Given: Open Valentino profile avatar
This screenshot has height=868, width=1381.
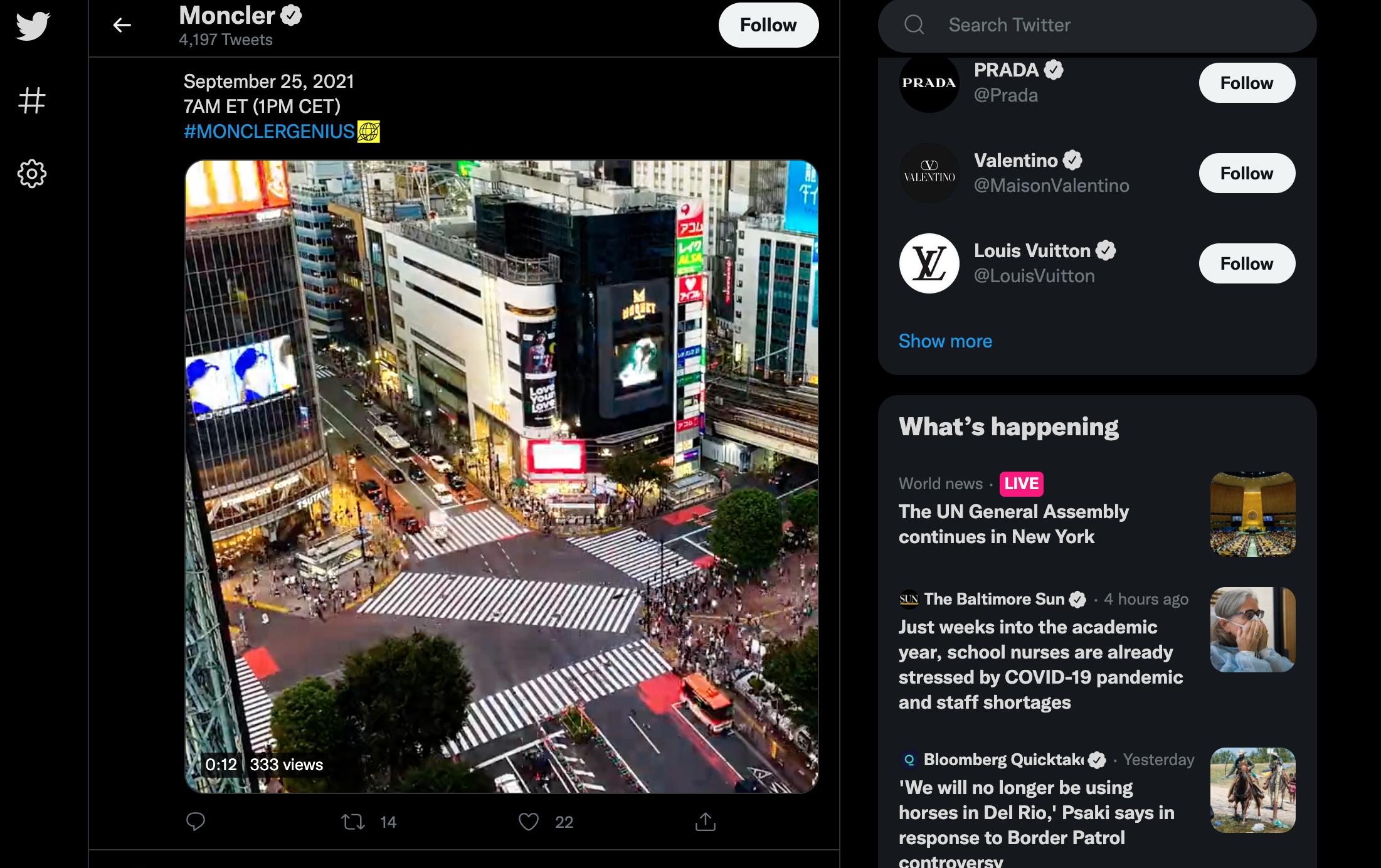Looking at the screenshot, I should pyautogui.click(x=929, y=173).
